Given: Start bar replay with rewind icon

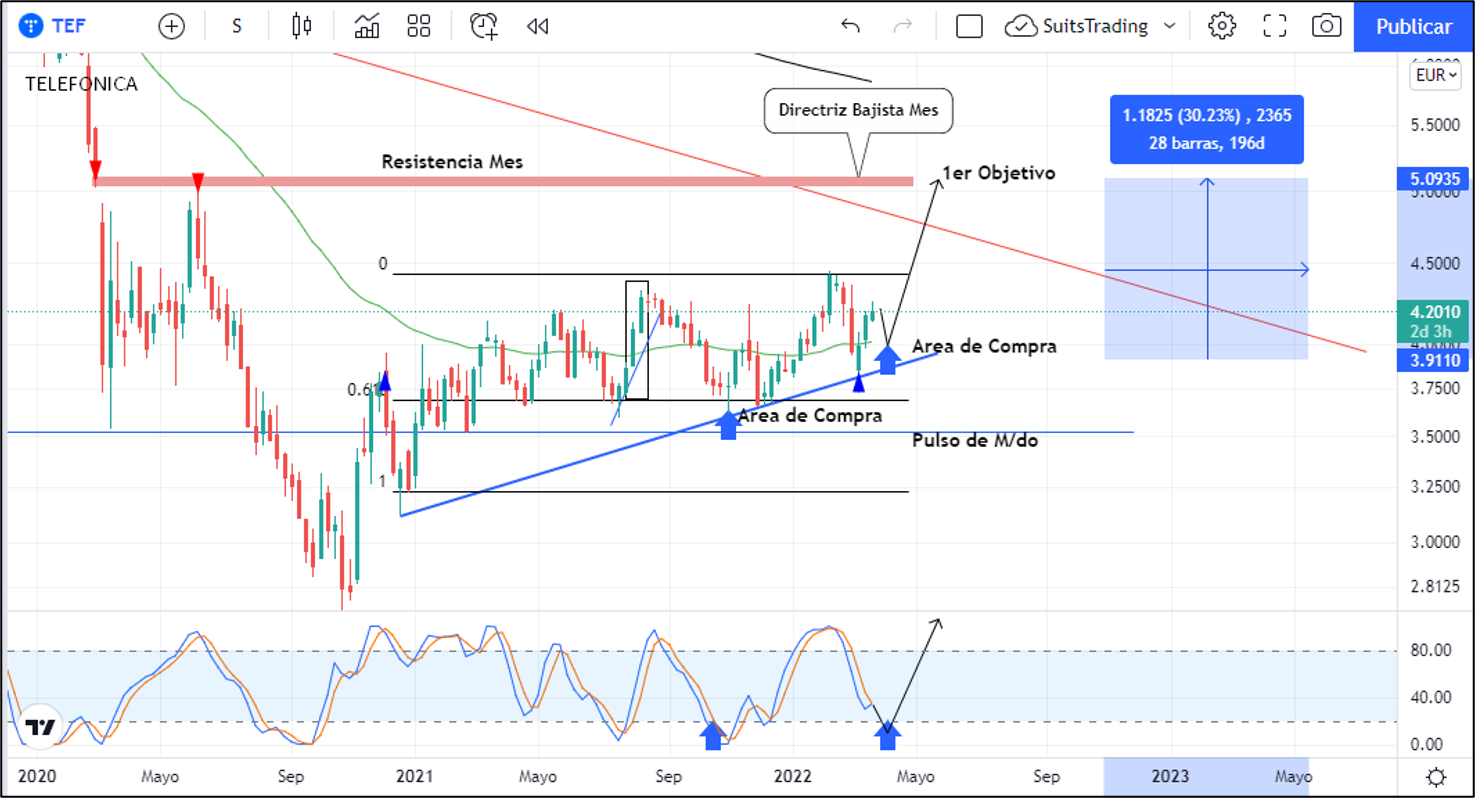Looking at the screenshot, I should click(x=537, y=26).
